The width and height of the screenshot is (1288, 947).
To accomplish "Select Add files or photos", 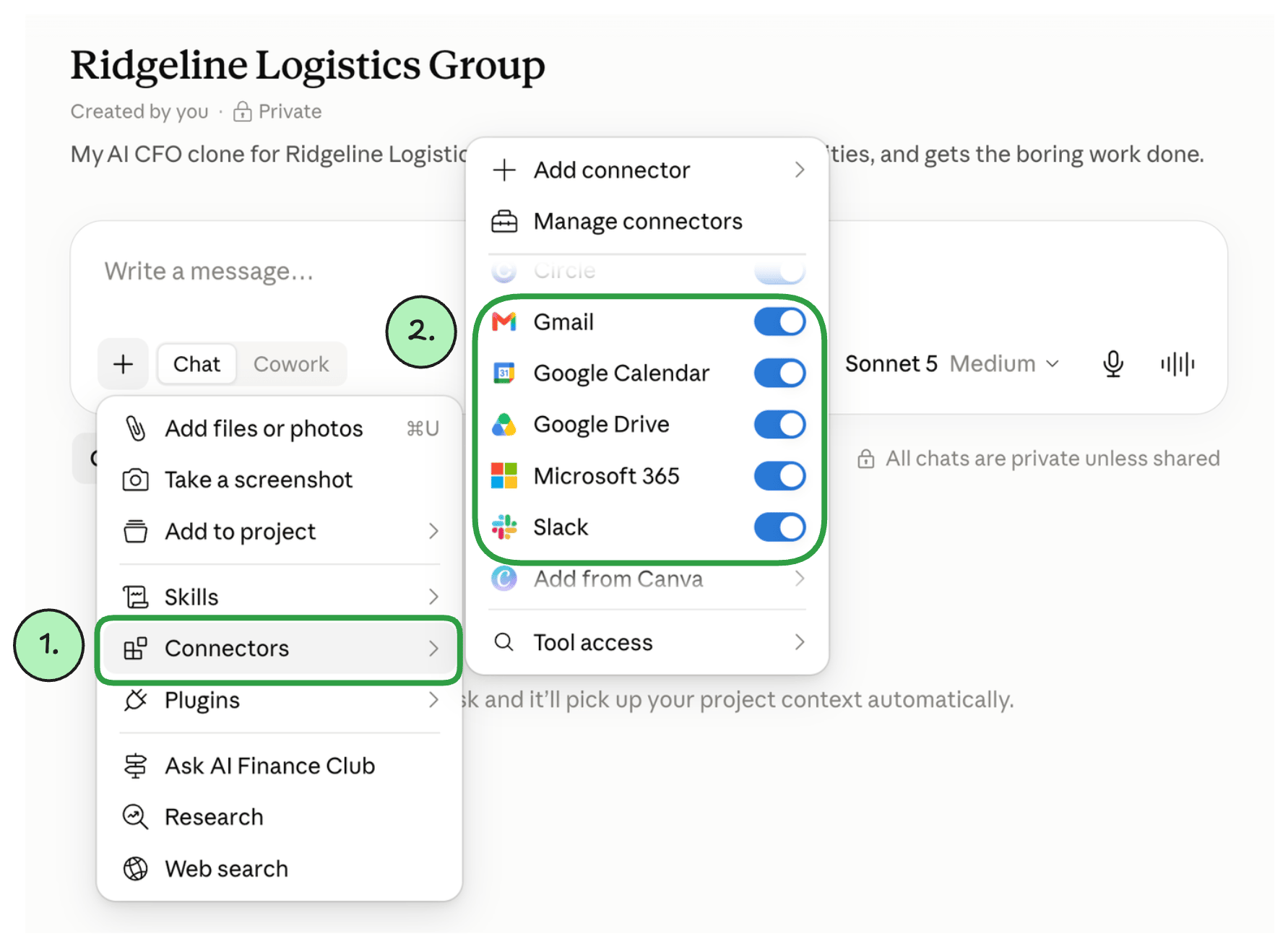I will (280, 428).
